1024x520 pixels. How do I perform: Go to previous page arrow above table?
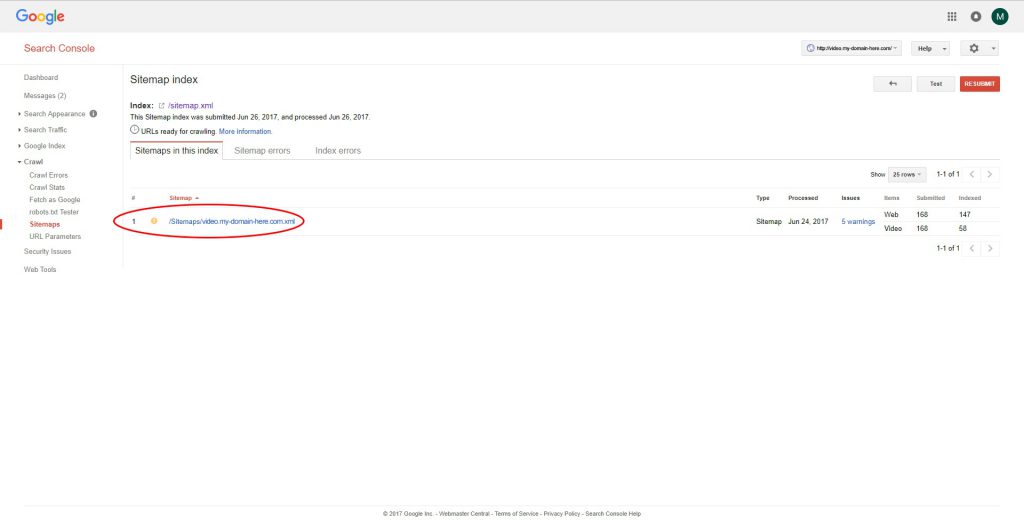pyautogui.click(x=972, y=174)
